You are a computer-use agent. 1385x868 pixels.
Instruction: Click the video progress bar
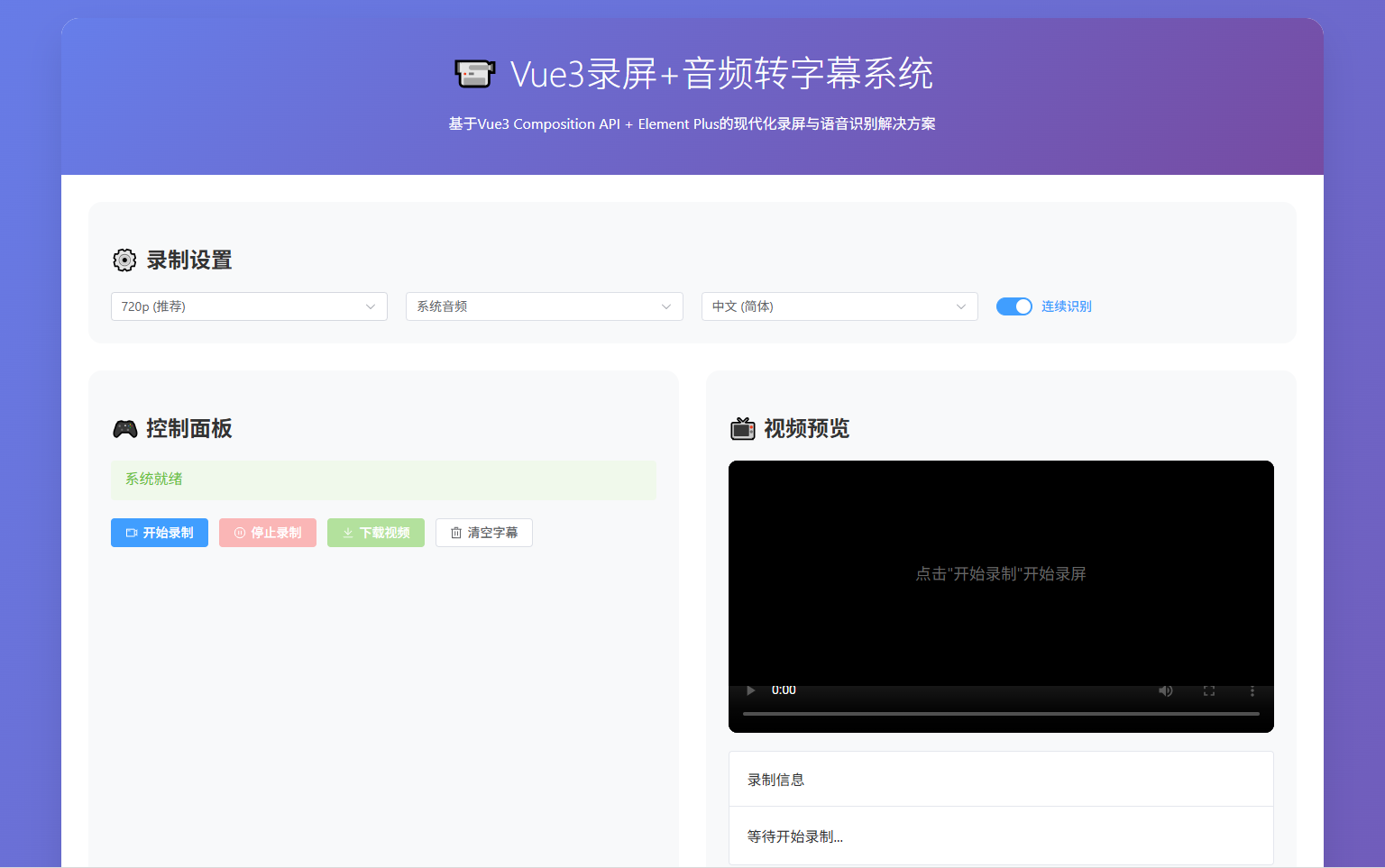(1001, 712)
